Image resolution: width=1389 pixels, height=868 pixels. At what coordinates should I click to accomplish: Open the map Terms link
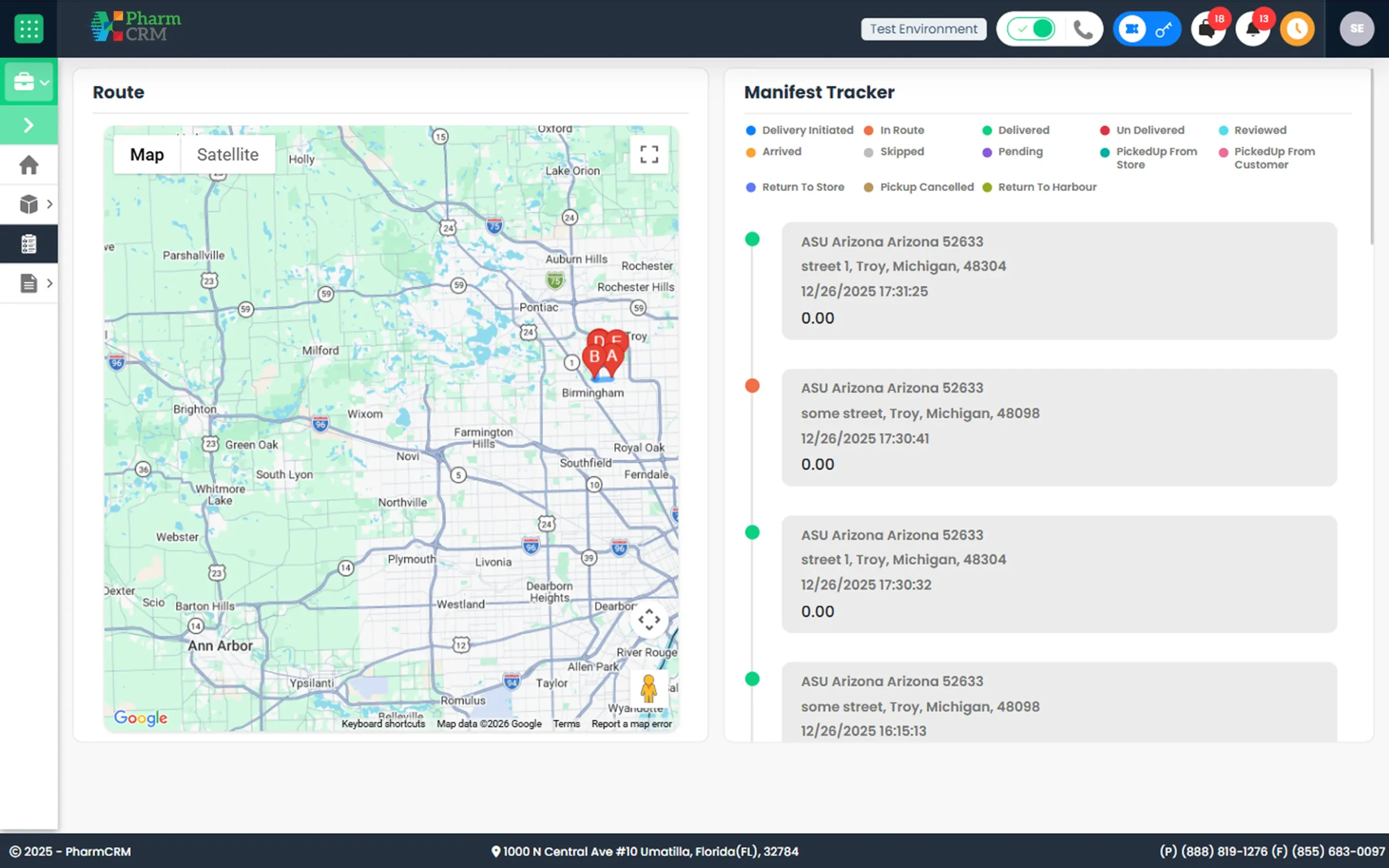pos(566,724)
